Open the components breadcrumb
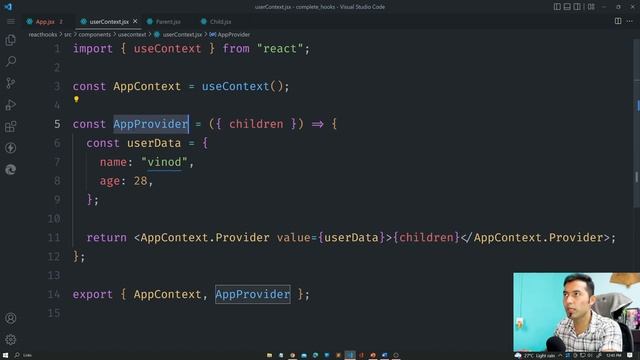Viewport: 640px width, 360px height. click(94, 35)
